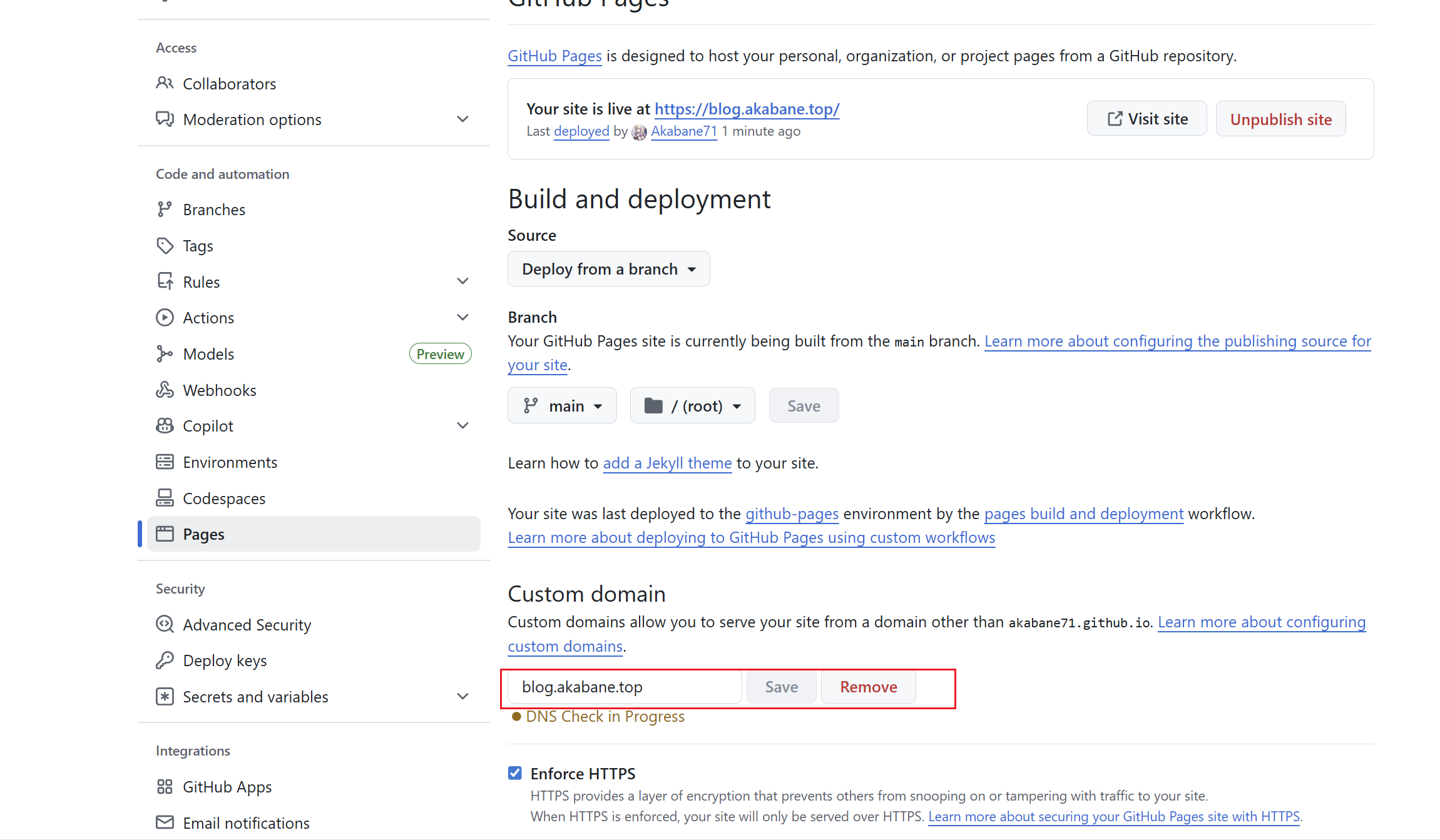Click the Akabane71 avatar image

pos(639,132)
